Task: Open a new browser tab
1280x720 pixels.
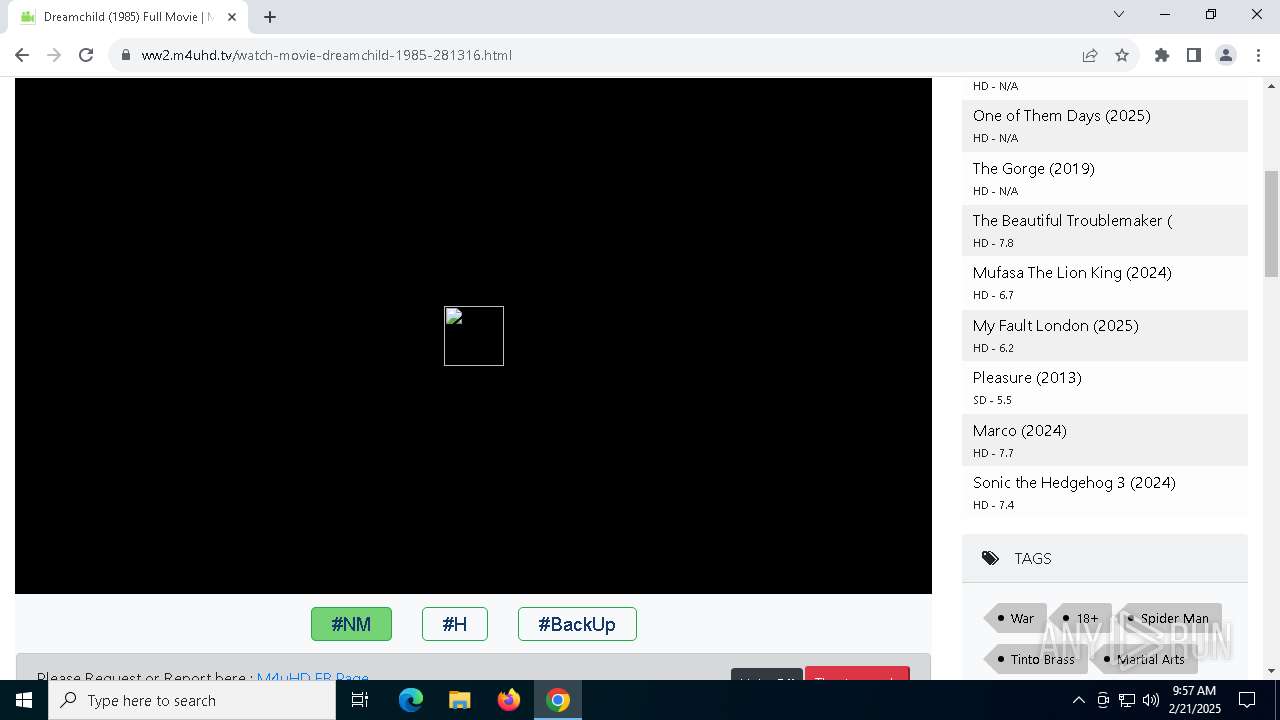Action: (270, 17)
